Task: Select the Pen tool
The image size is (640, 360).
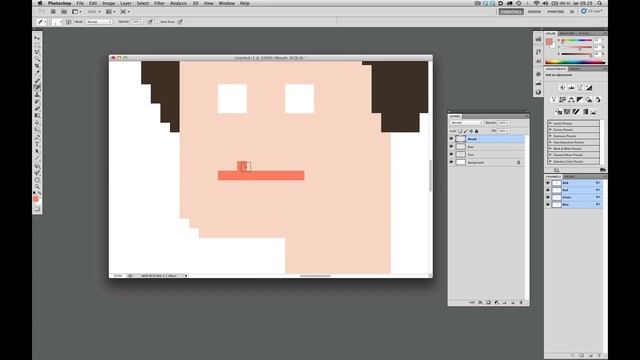Action: (x=37, y=137)
